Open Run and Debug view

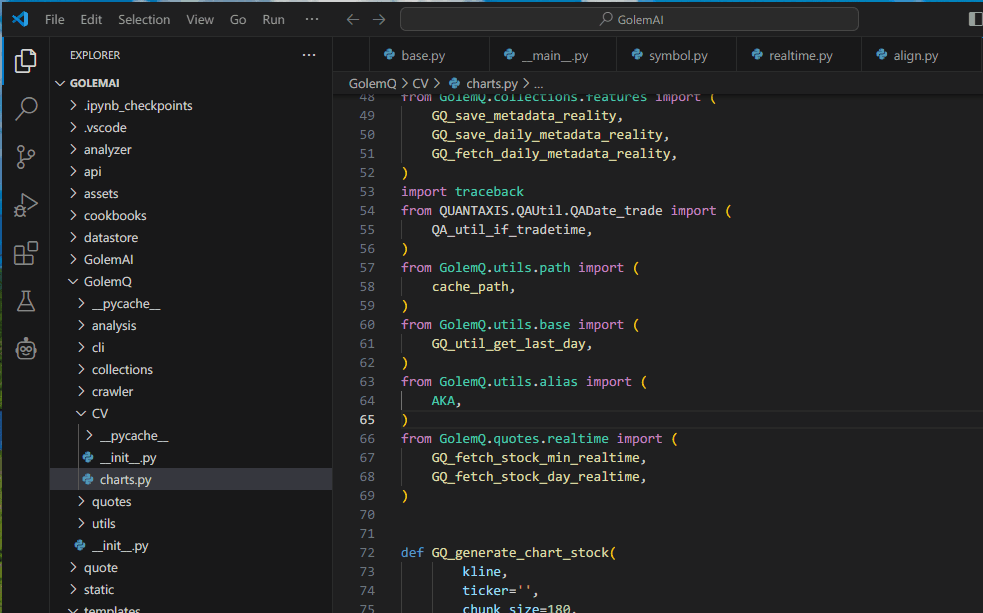[x=26, y=205]
